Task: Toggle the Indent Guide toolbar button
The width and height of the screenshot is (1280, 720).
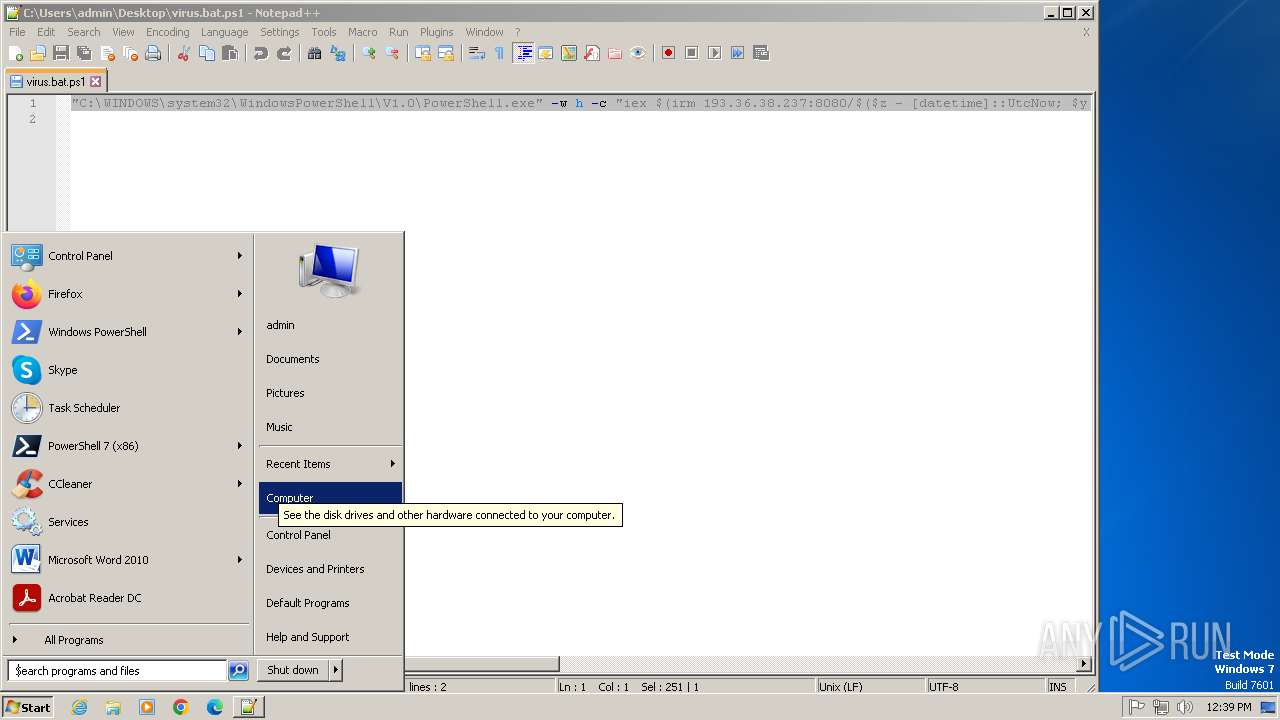Action: coord(523,53)
